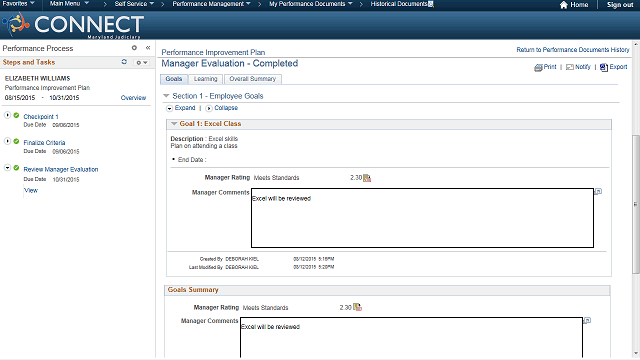Refresh the Steps and Tasks list

(x=124, y=62)
